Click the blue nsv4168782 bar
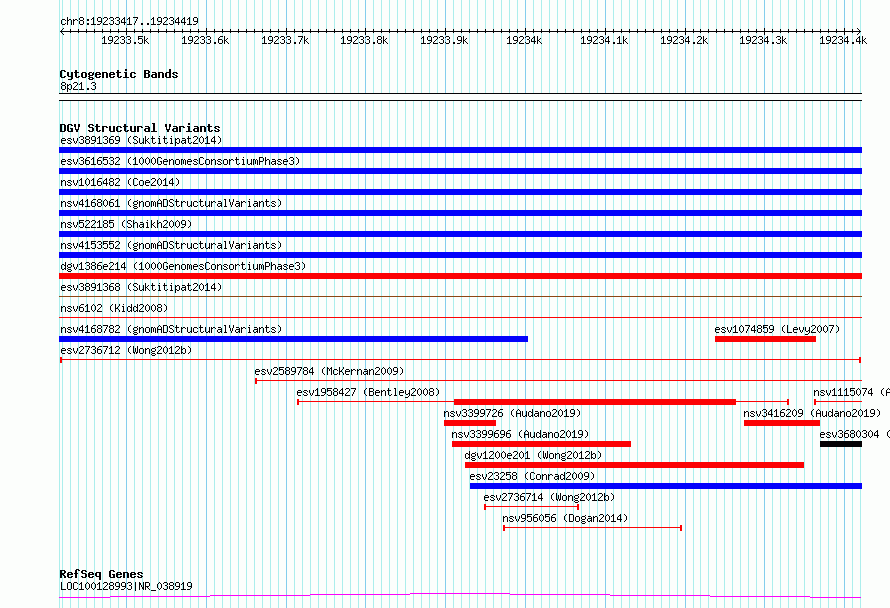890x608 pixels. coord(293,339)
